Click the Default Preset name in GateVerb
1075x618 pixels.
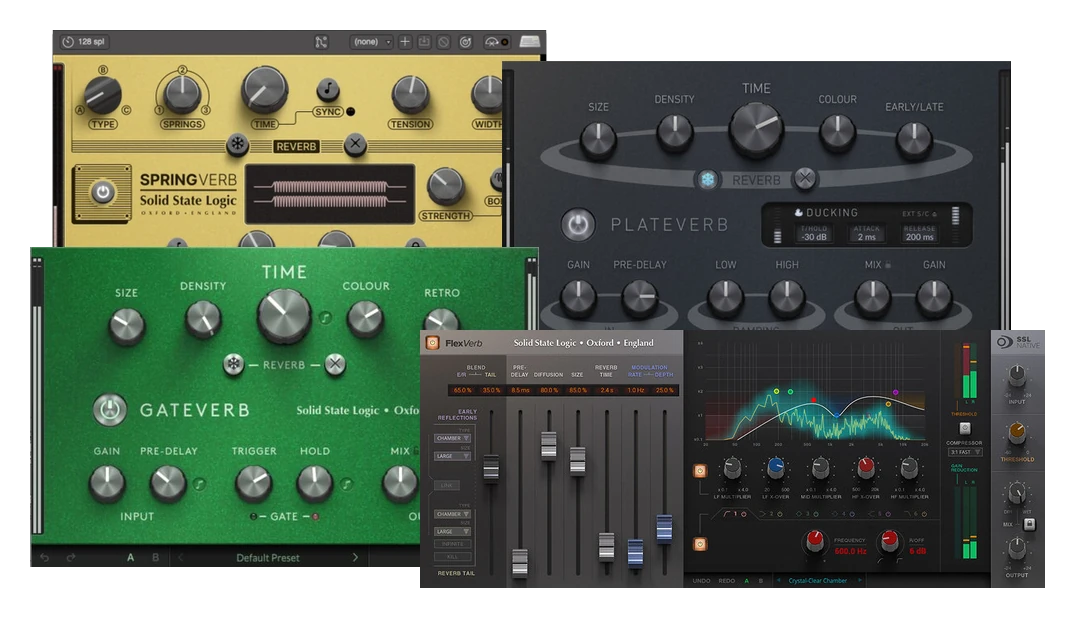point(268,558)
